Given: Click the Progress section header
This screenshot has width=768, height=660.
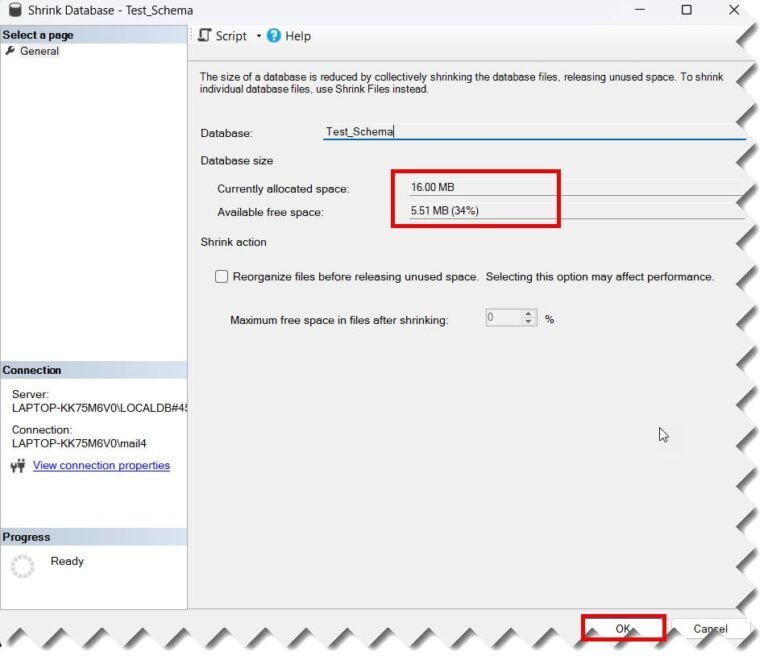Looking at the screenshot, I should (94, 537).
